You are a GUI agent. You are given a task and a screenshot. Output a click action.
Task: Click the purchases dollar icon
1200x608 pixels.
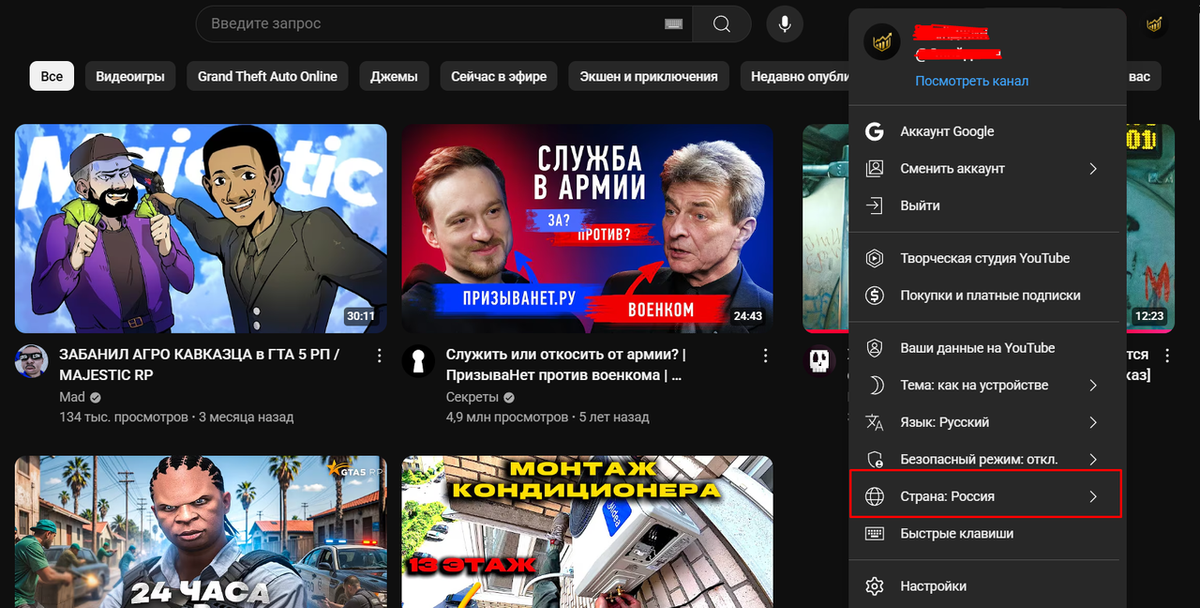pos(875,295)
